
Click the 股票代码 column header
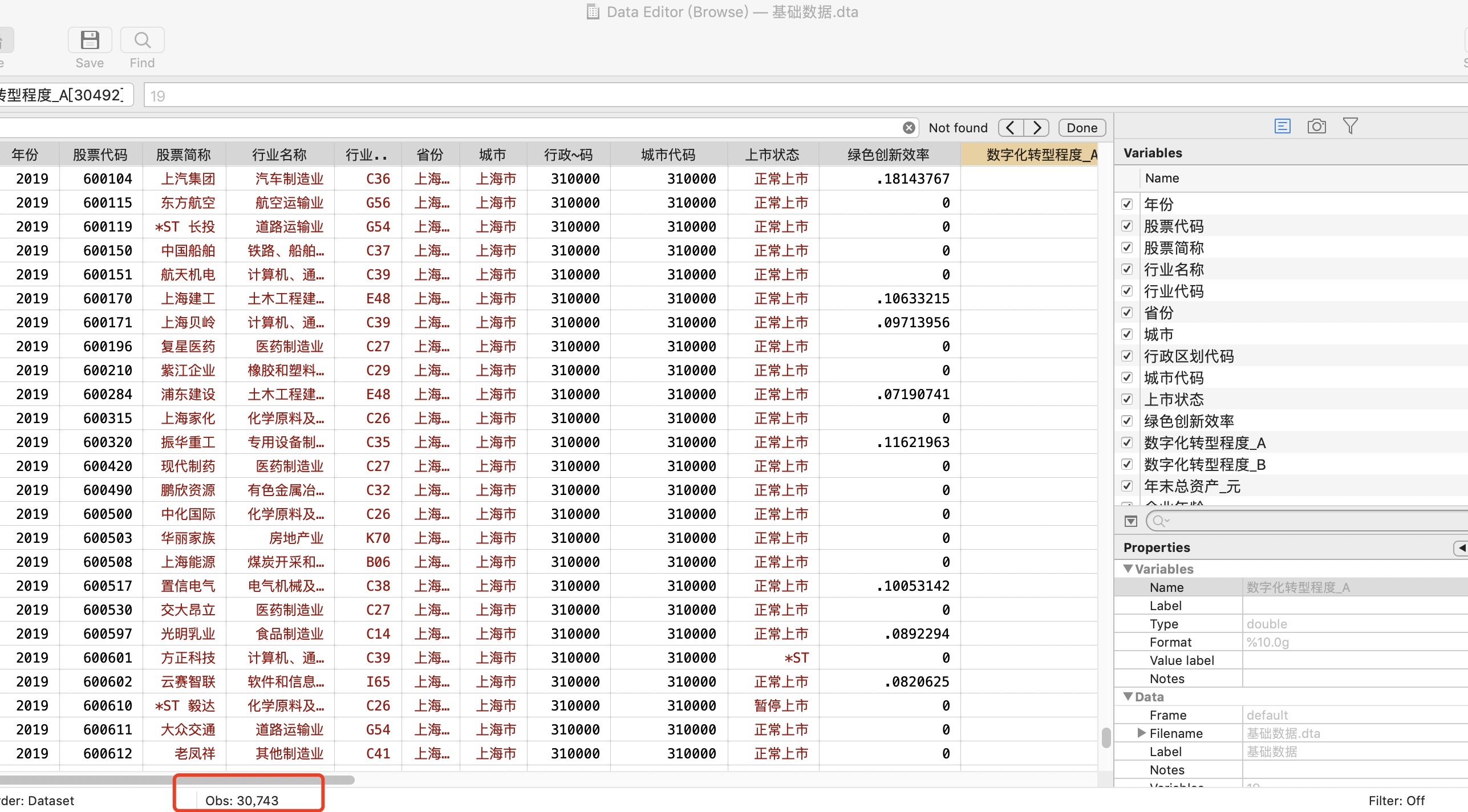[x=100, y=155]
